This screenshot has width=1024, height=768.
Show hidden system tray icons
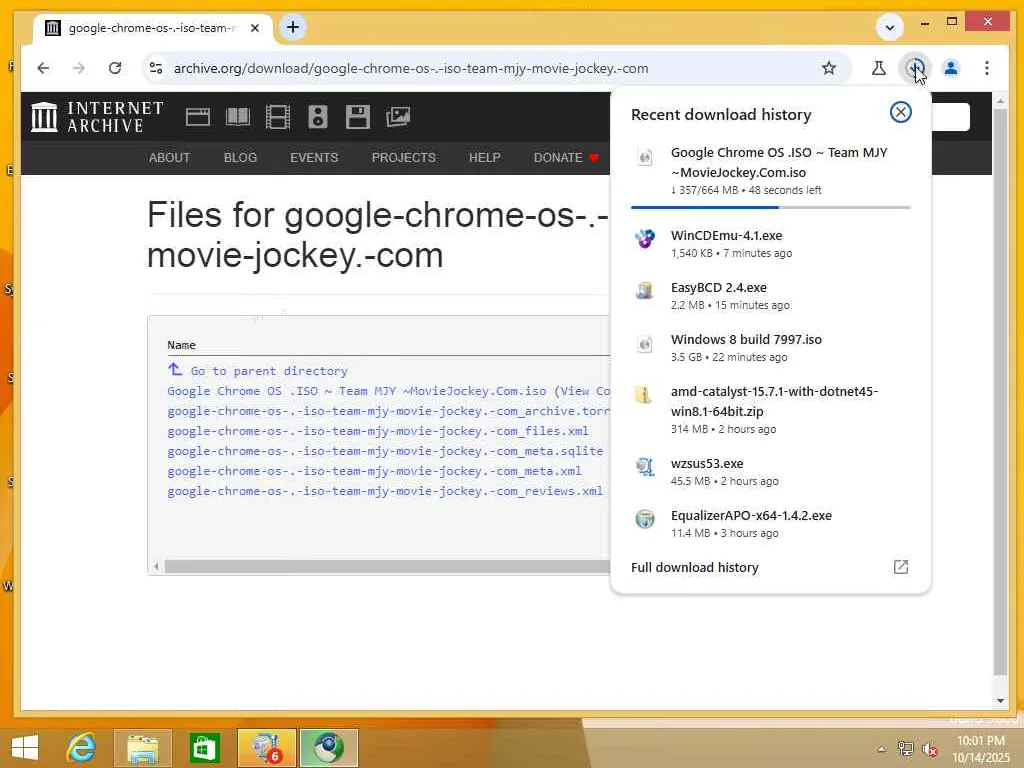point(882,749)
